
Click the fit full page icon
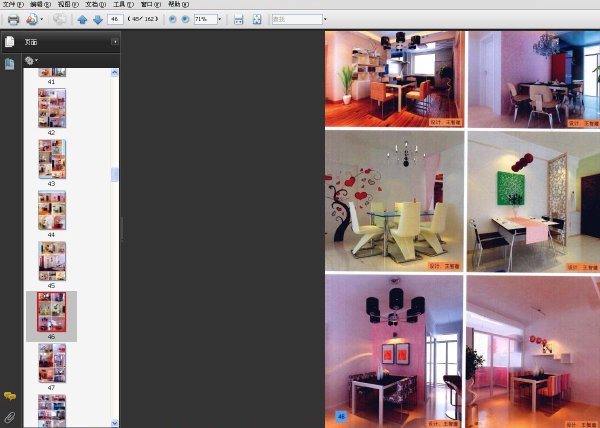coord(257,19)
